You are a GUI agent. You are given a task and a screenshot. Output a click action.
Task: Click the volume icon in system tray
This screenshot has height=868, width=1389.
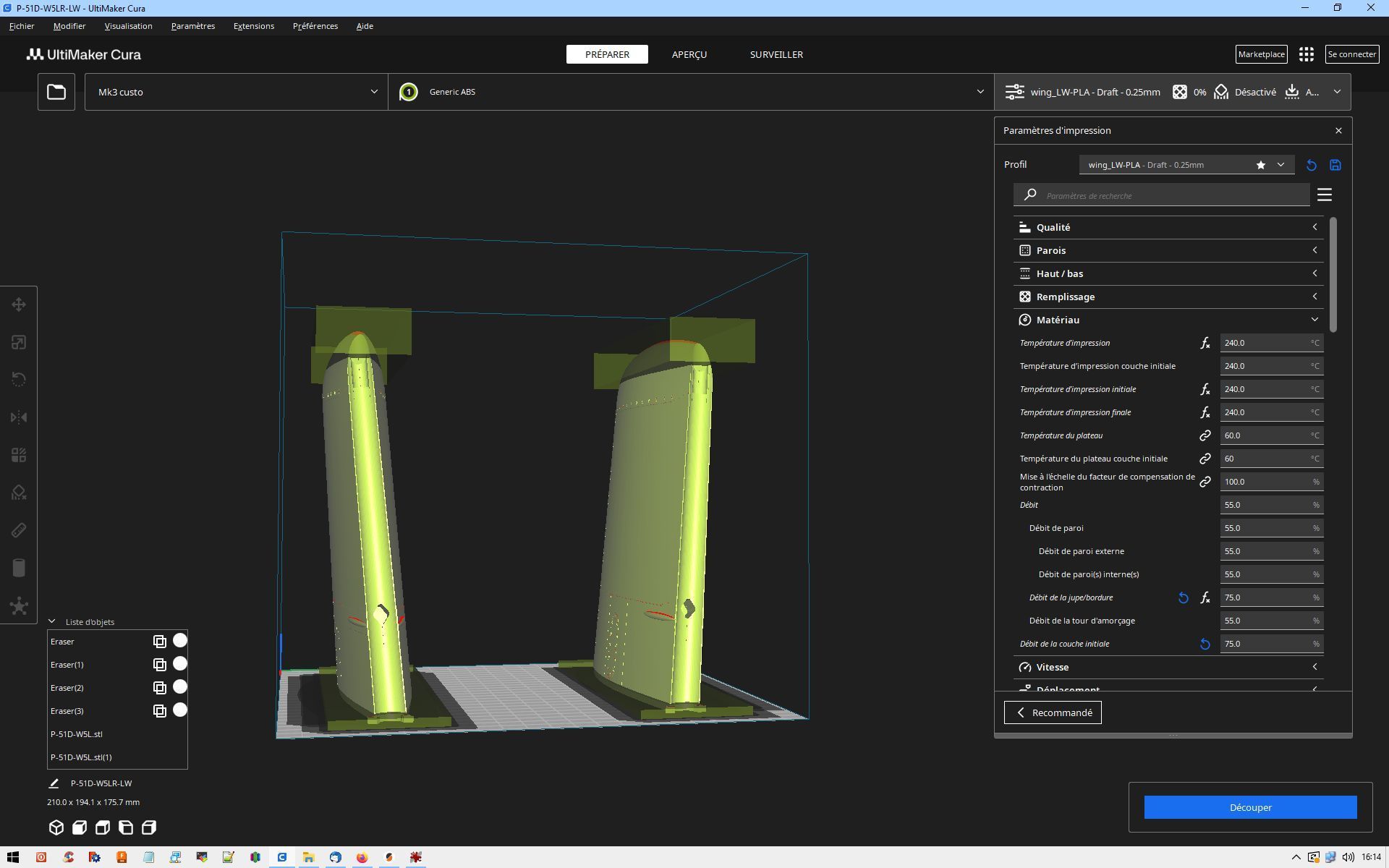pyautogui.click(x=1348, y=857)
